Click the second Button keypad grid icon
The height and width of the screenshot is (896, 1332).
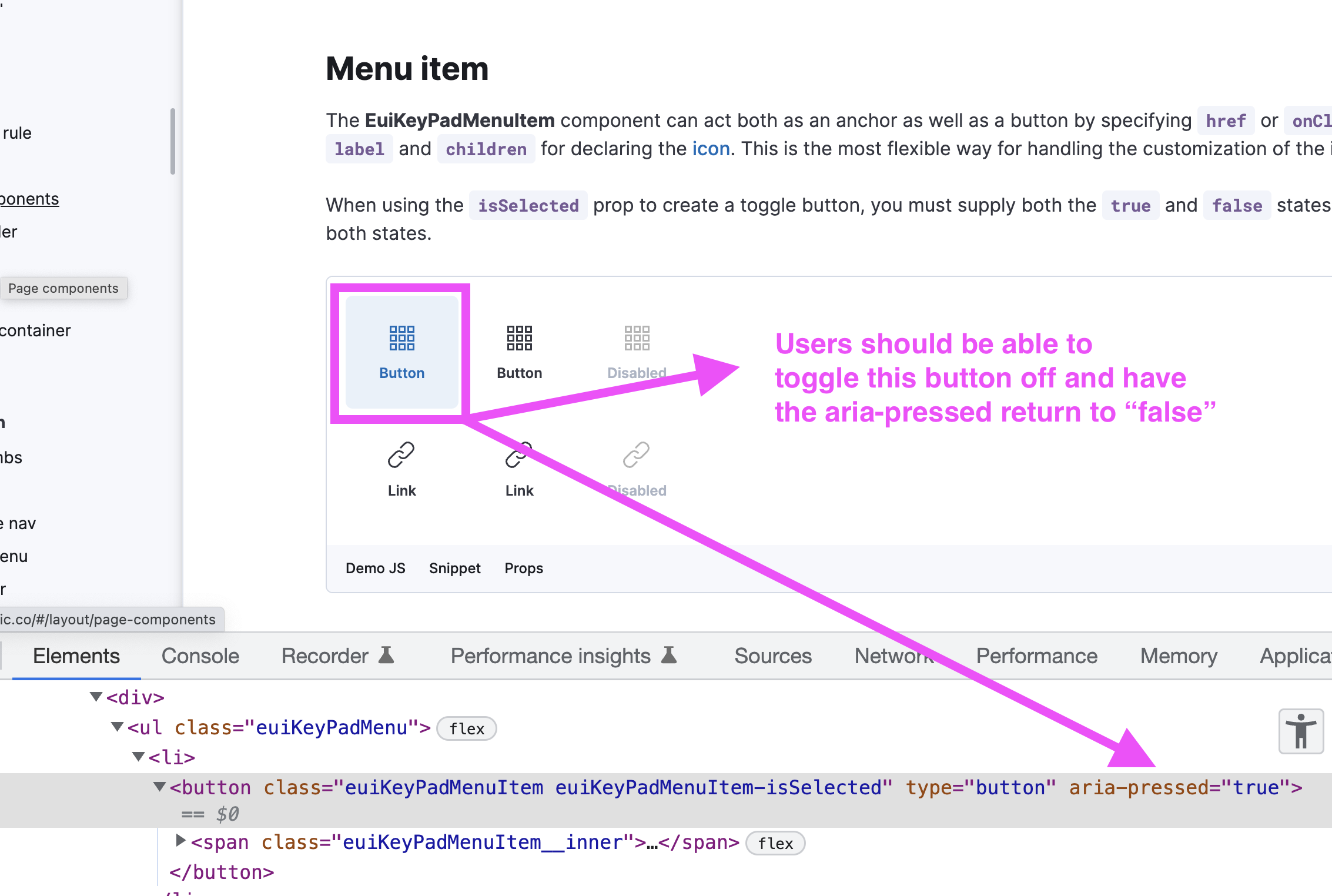click(x=519, y=337)
